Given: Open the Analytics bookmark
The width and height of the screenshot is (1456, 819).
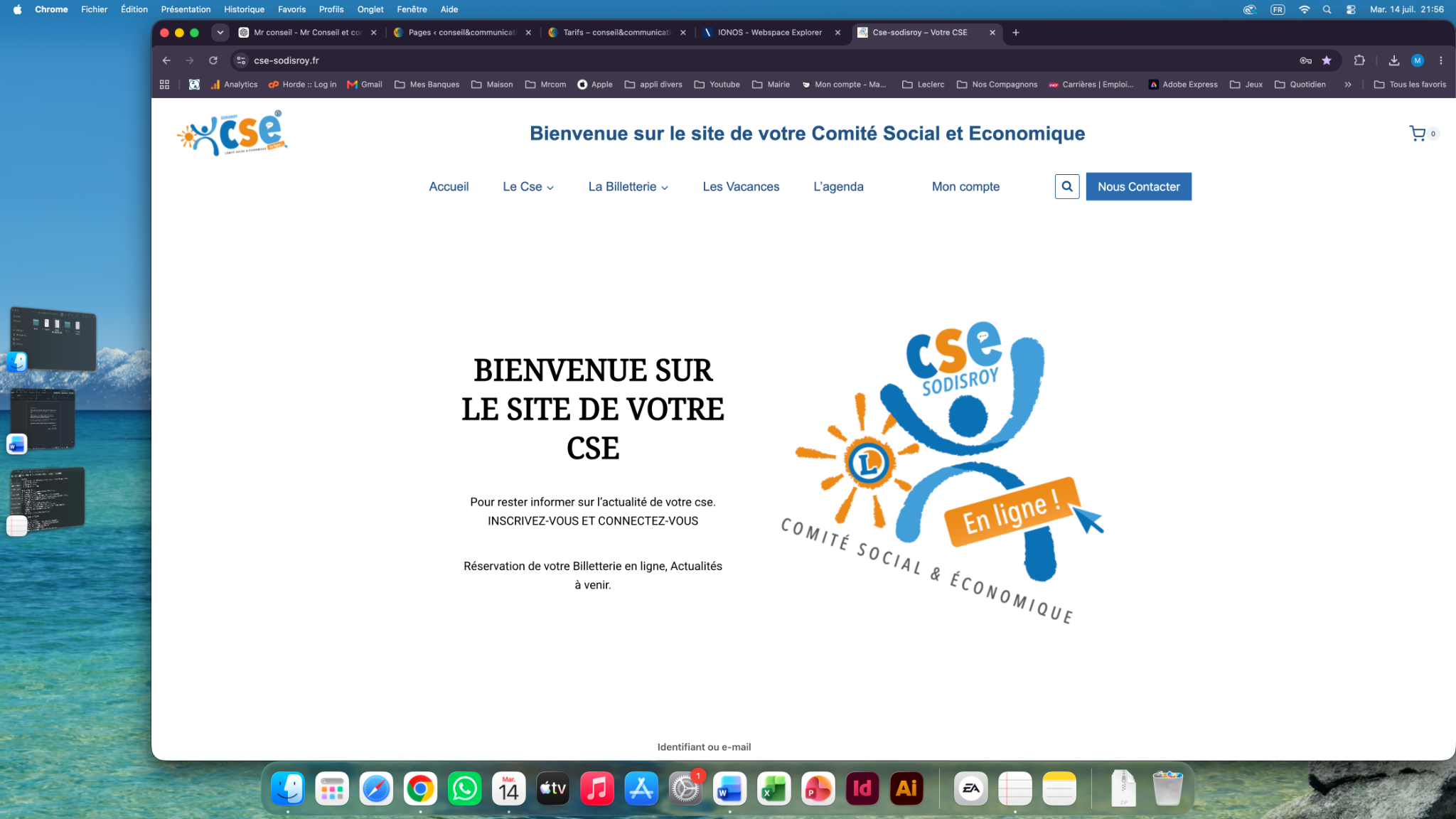Looking at the screenshot, I should point(234,84).
